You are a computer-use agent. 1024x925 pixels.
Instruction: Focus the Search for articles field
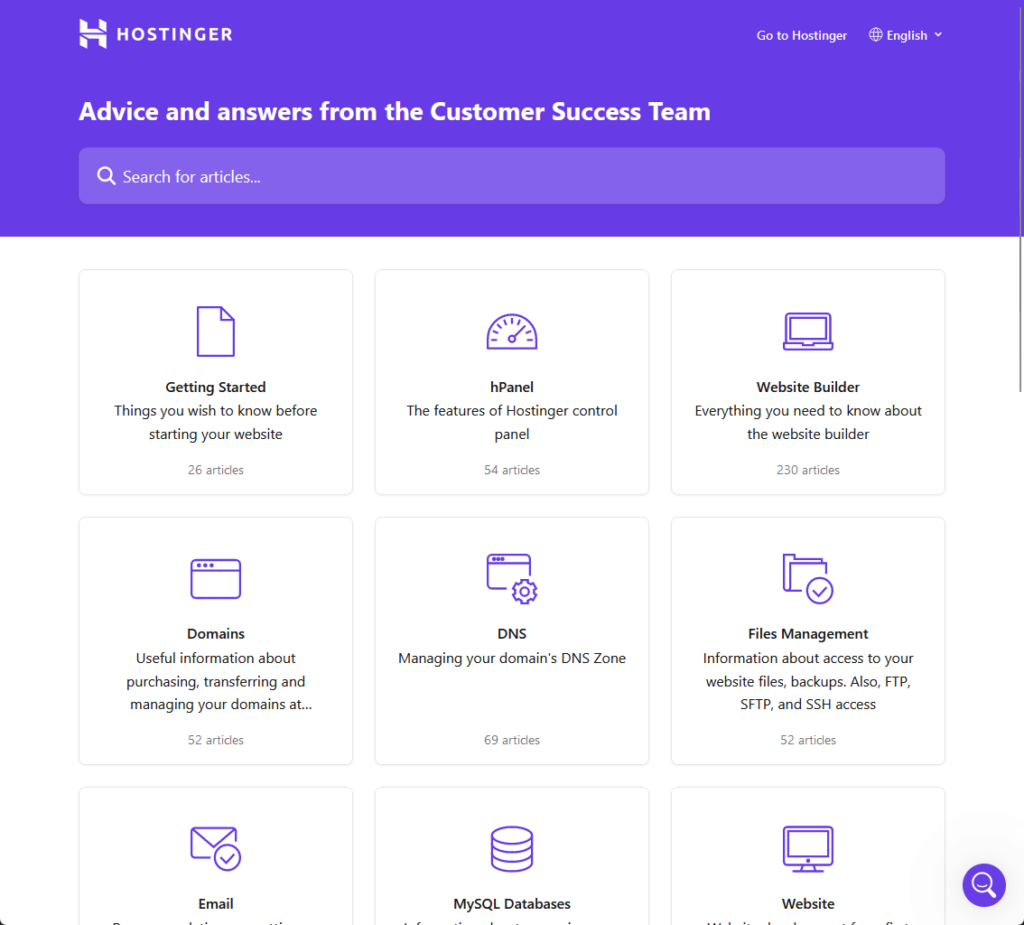511,176
